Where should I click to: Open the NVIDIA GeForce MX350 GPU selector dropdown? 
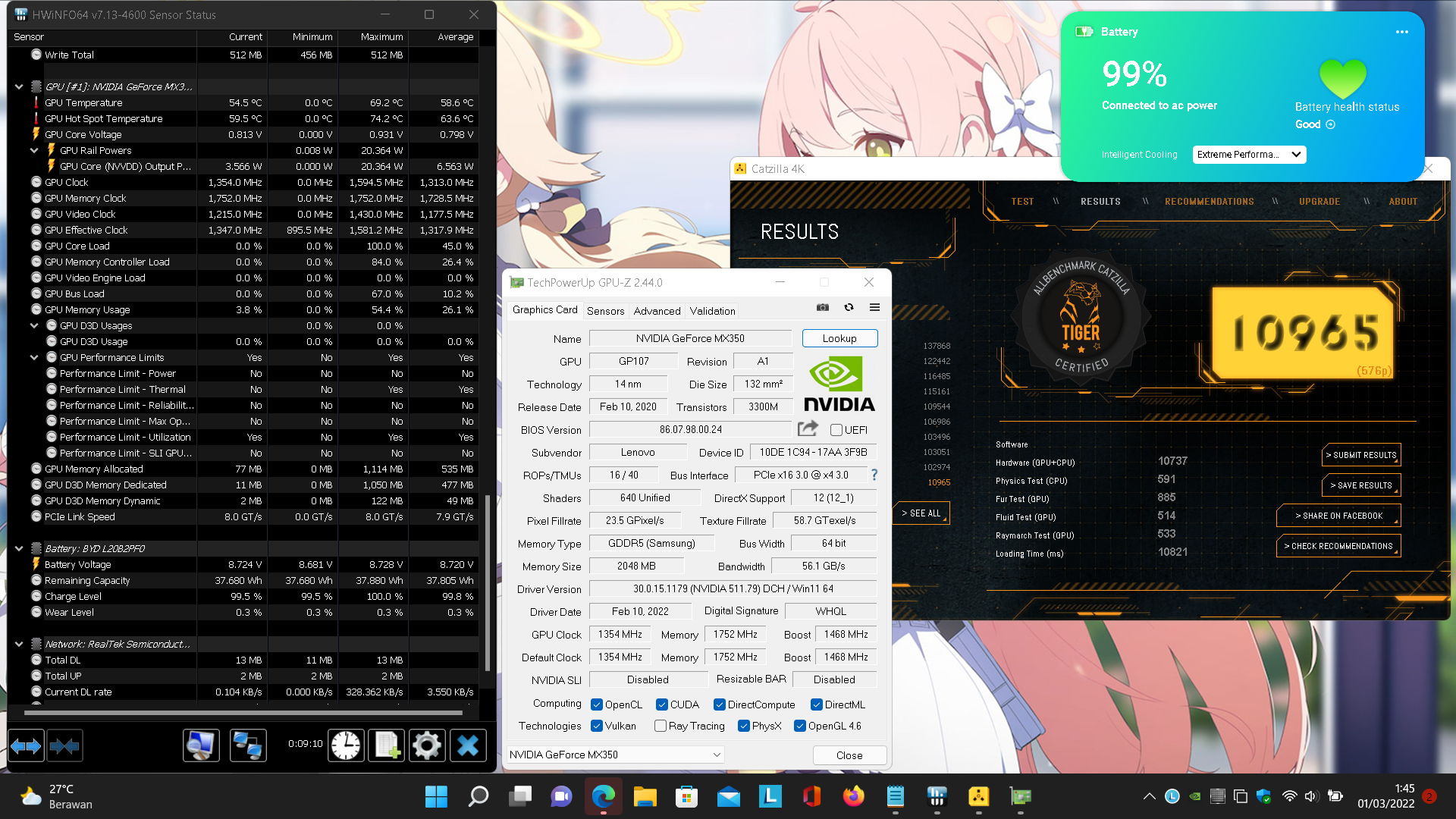(615, 755)
